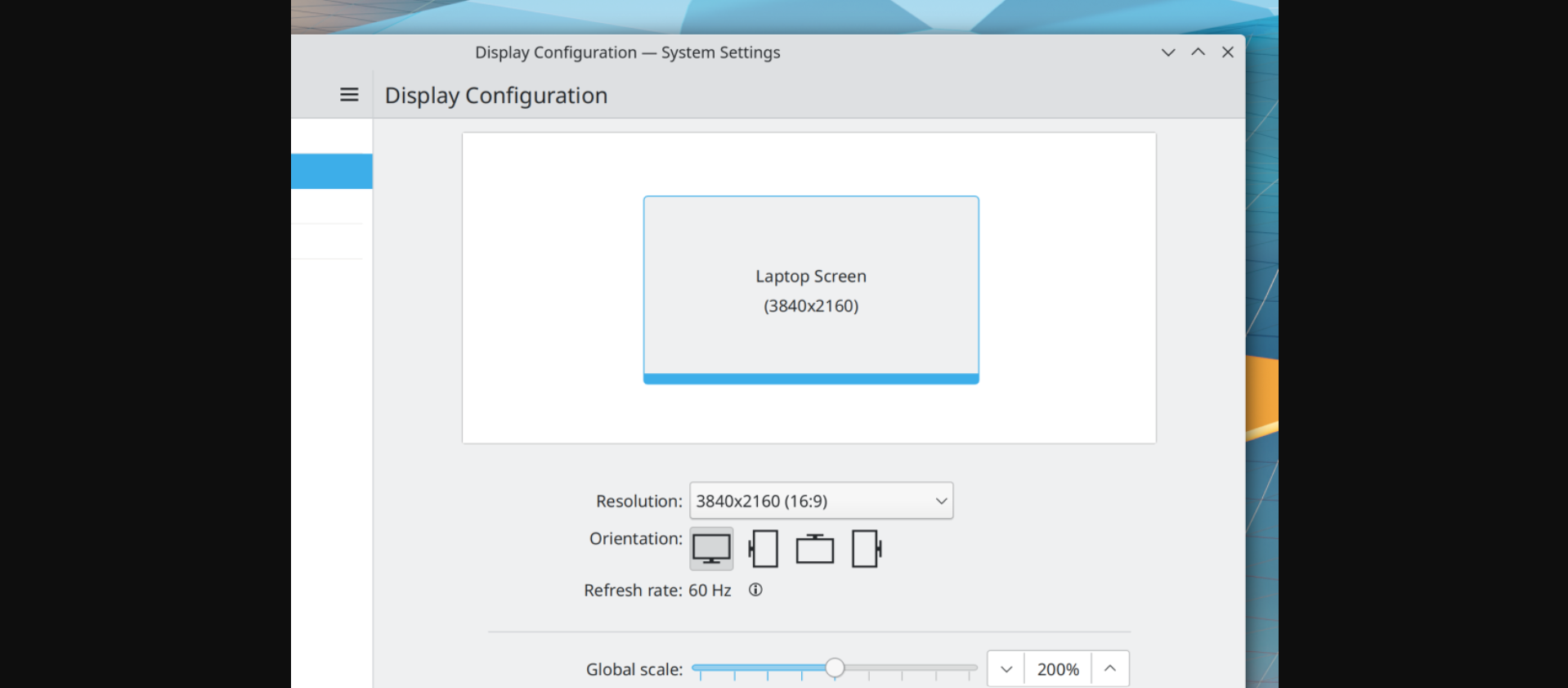The height and width of the screenshot is (688, 1568).
Task: Decrease global scale with down arrow
Action: coord(1006,669)
